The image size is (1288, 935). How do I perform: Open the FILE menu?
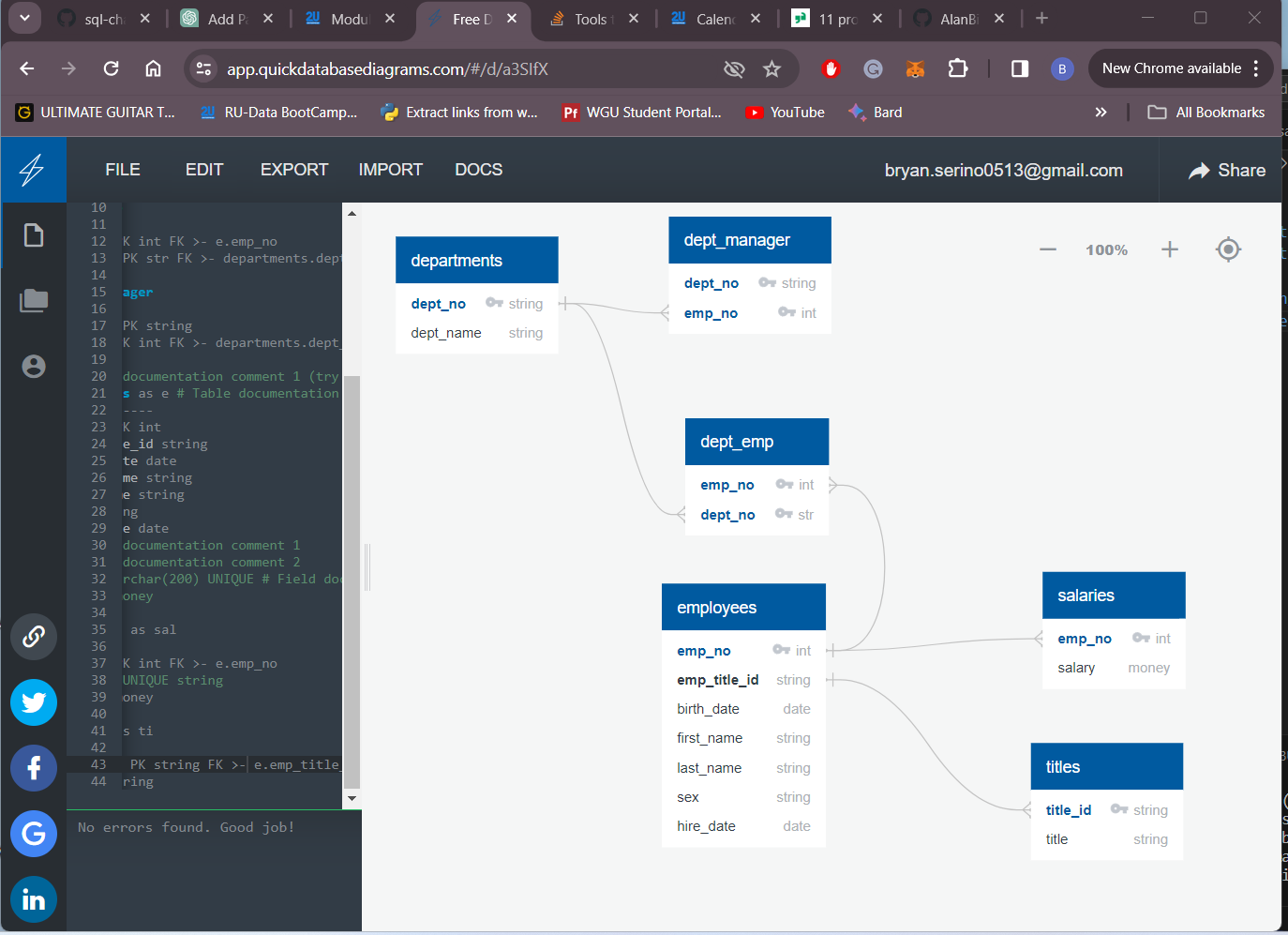coord(122,170)
